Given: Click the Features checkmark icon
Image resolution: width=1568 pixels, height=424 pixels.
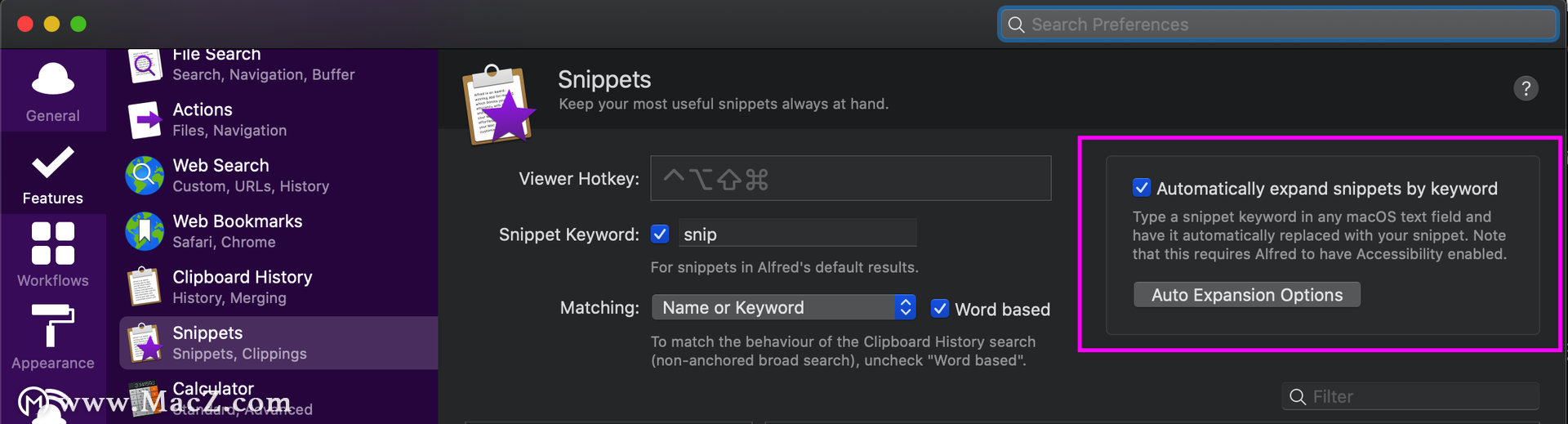Looking at the screenshot, I should coord(53,162).
